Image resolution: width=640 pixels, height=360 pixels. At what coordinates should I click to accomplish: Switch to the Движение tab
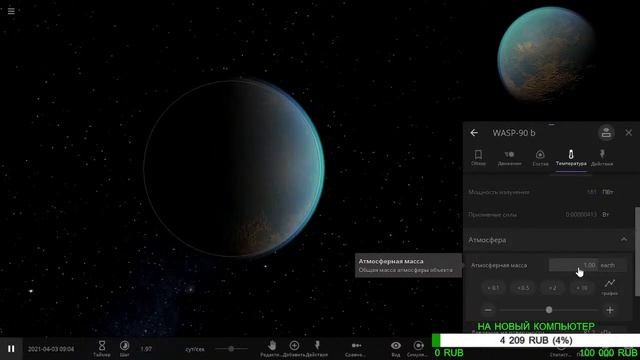coord(509,158)
